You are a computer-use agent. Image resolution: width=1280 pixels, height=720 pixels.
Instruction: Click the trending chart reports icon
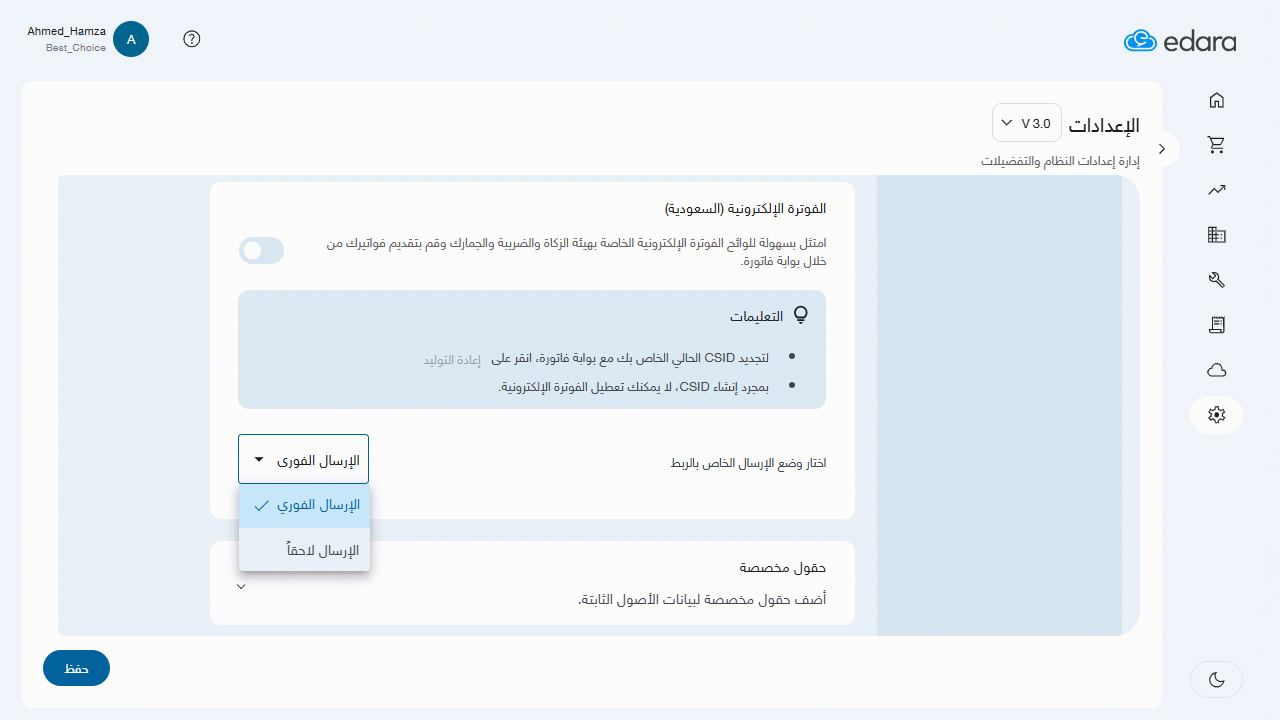1216,190
